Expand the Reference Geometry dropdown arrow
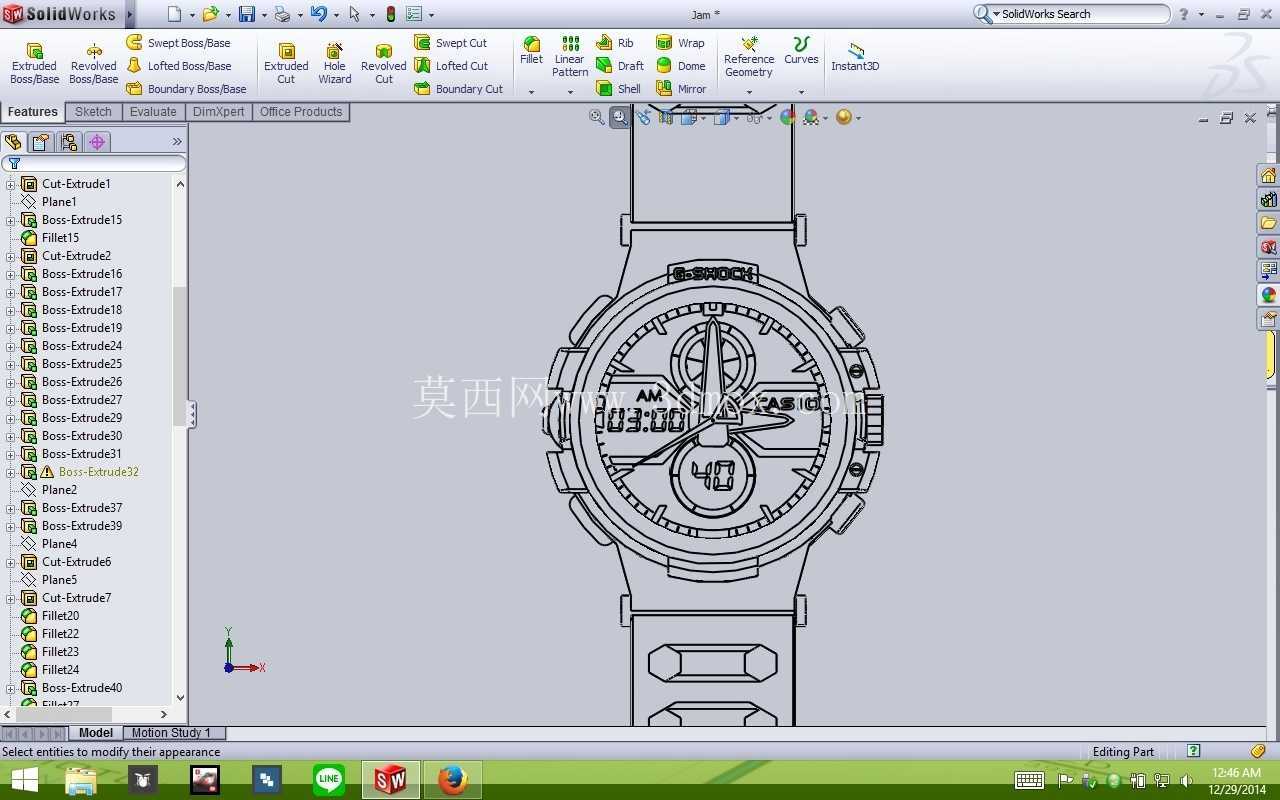The image size is (1280, 800). pos(749,92)
